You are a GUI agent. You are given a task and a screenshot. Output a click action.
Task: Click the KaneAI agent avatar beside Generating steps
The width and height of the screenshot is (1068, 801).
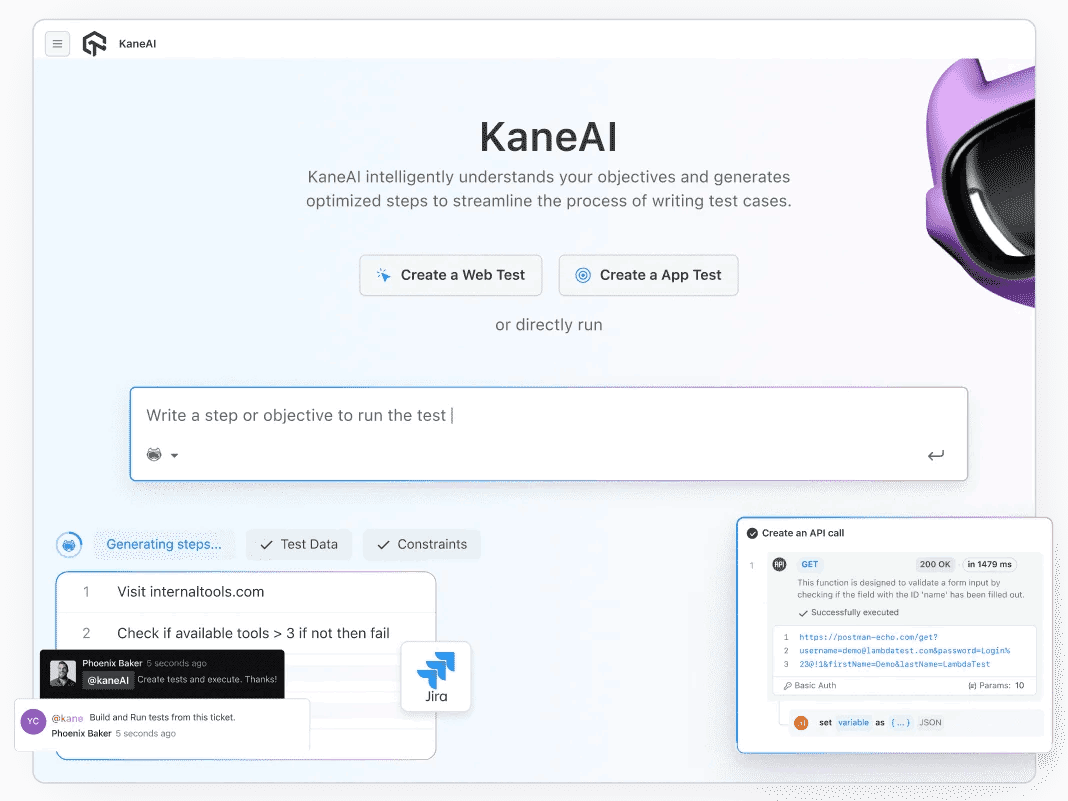click(x=69, y=545)
